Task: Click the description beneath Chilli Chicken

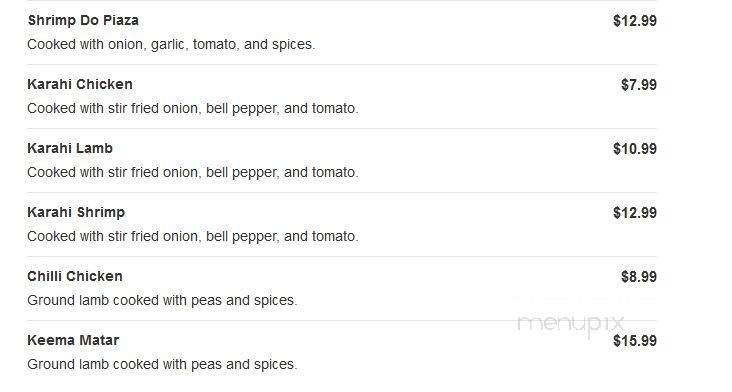Action: 162,301
